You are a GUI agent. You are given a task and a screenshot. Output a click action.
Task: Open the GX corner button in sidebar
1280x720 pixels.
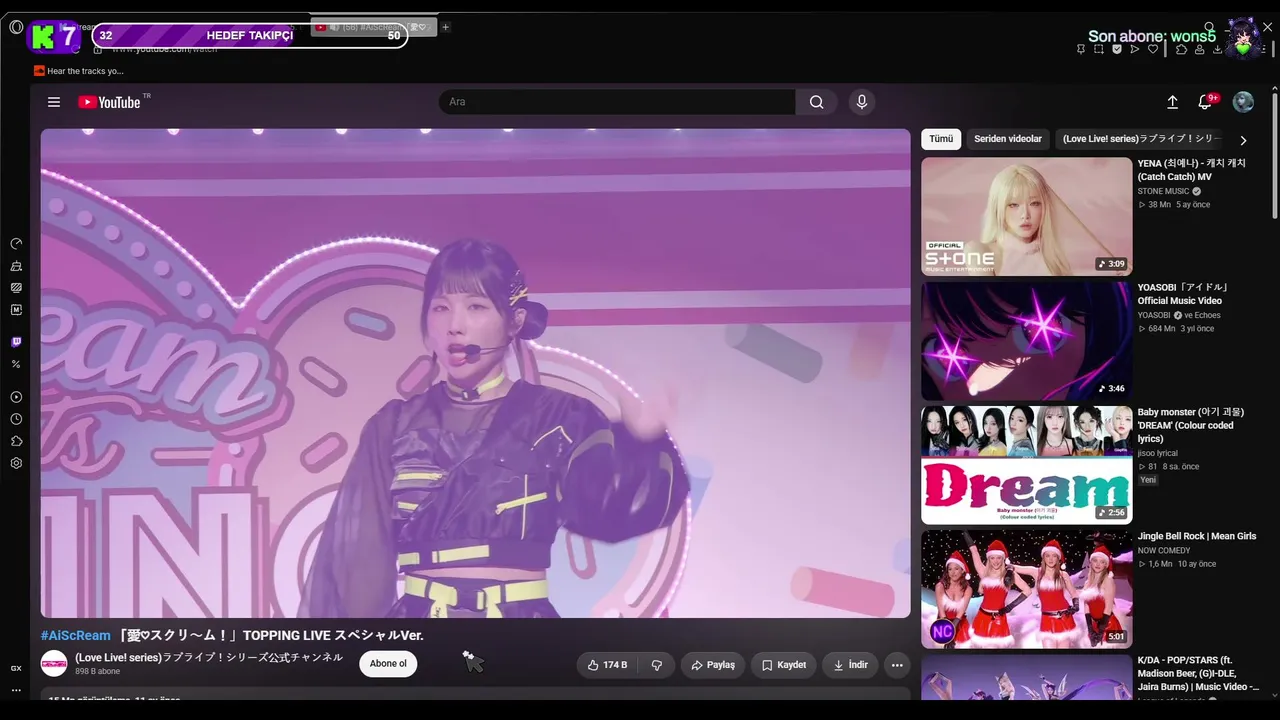point(16,668)
